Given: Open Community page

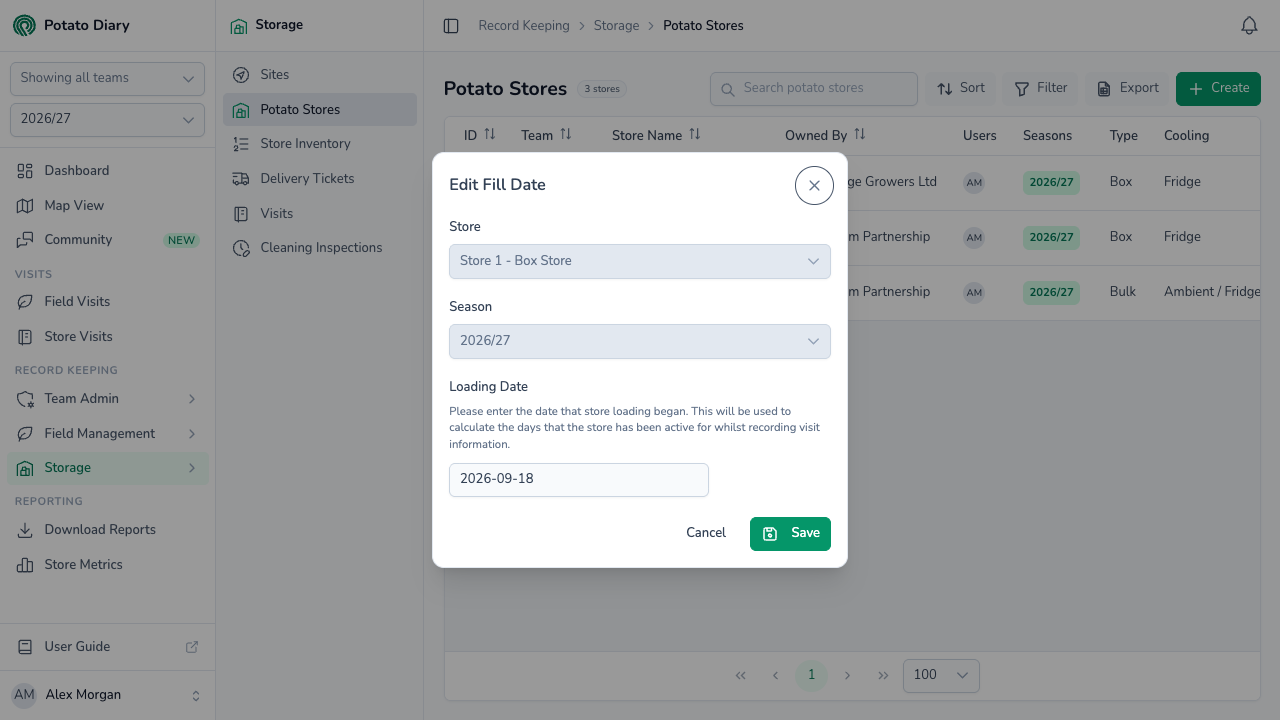Looking at the screenshot, I should 108,240.
